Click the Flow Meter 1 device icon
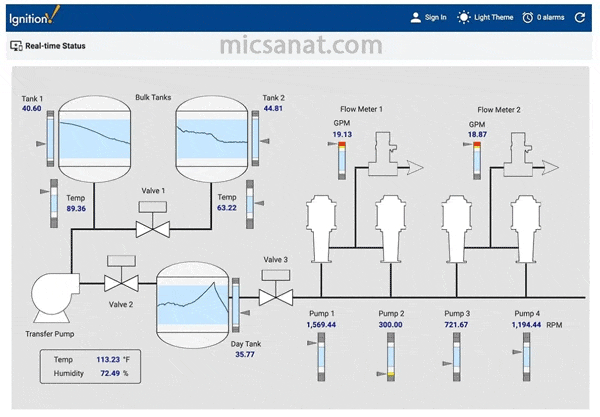 point(383,154)
